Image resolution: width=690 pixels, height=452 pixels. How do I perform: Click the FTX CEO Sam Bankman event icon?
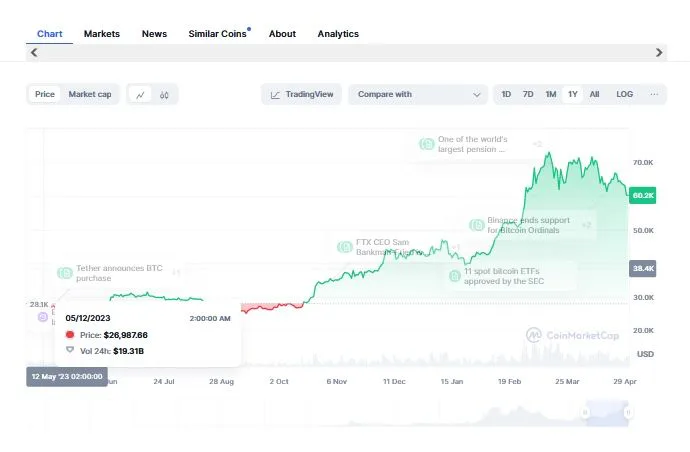[x=345, y=247]
